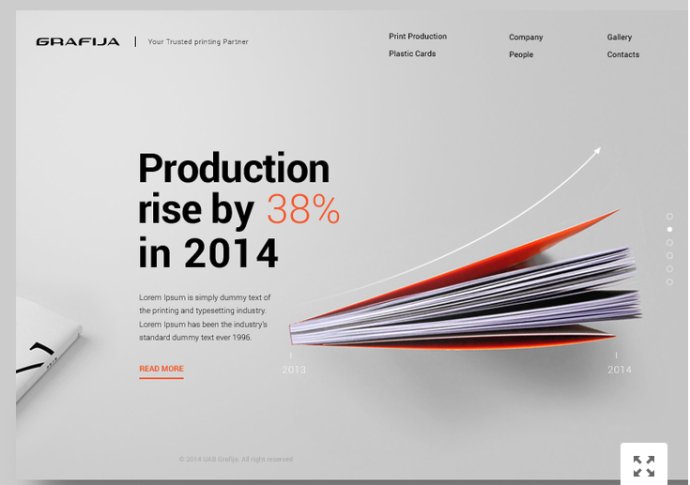This screenshot has height=485, width=690.
Task: Click the 2013 timeline marker
Action: tap(293, 369)
